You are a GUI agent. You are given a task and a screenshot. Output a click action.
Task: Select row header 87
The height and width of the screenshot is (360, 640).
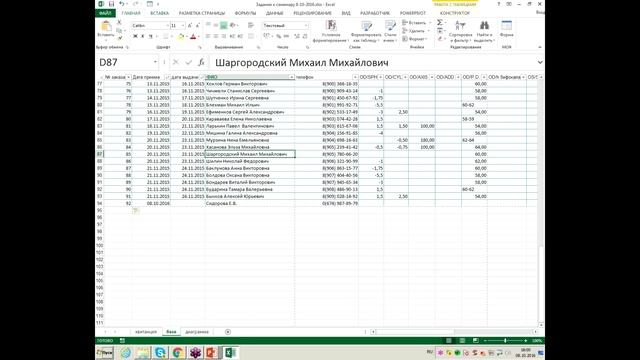click(x=99, y=154)
